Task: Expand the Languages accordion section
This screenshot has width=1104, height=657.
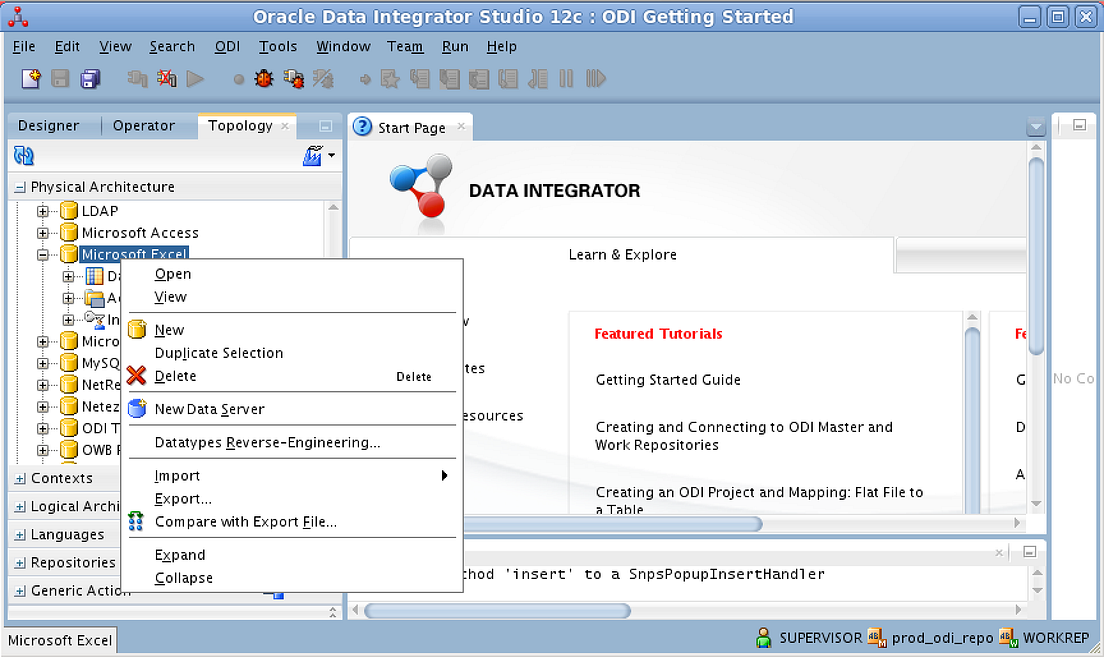Action: (22, 534)
